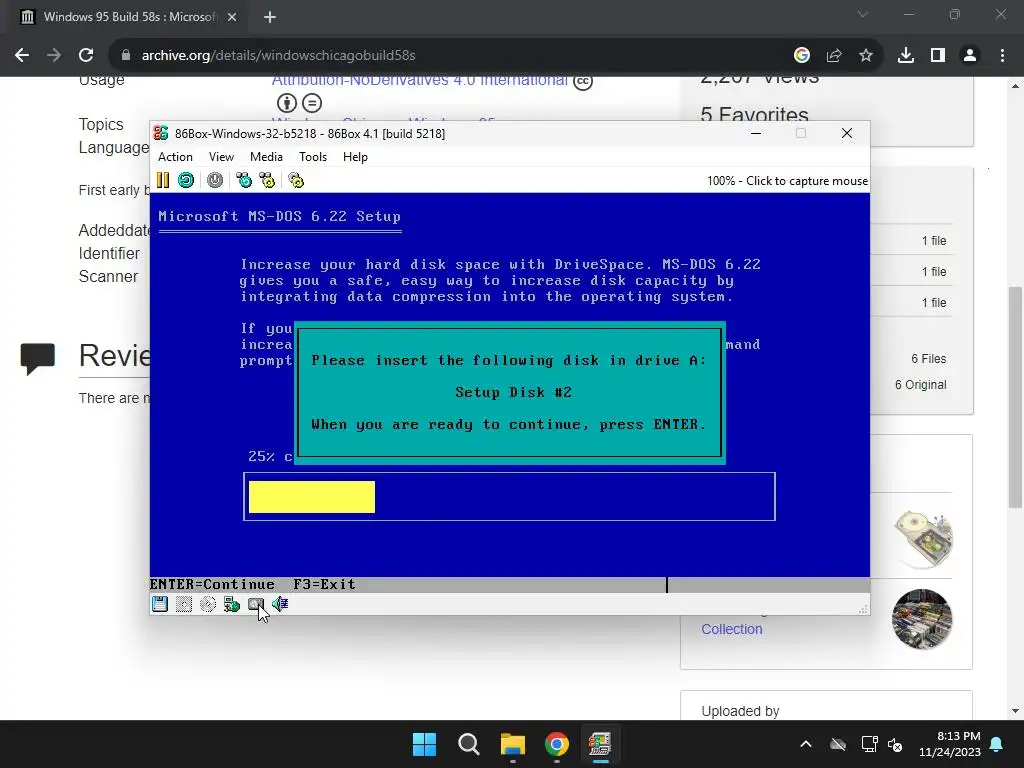Click the Reviews speech bubble icon
Image resolution: width=1024 pixels, height=768 pixels.
pos(38,359)
